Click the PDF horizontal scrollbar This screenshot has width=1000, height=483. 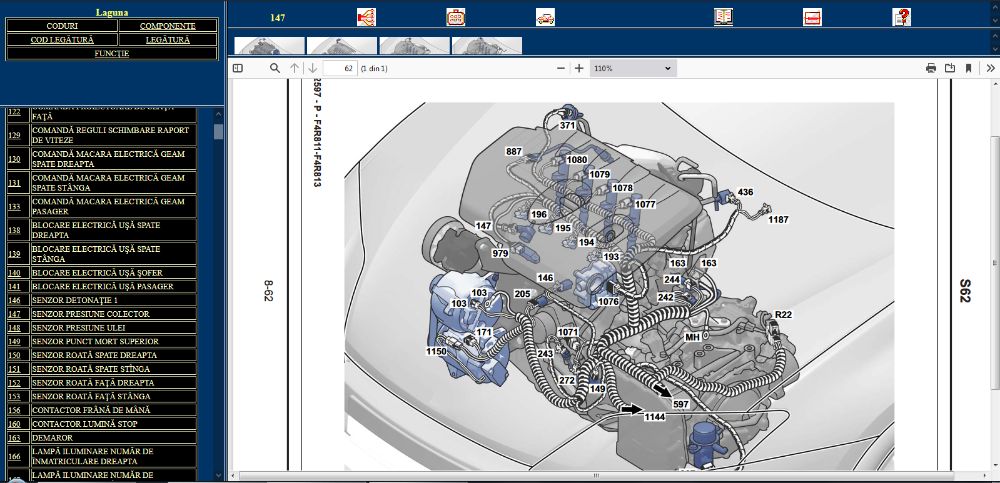(596, 475)
